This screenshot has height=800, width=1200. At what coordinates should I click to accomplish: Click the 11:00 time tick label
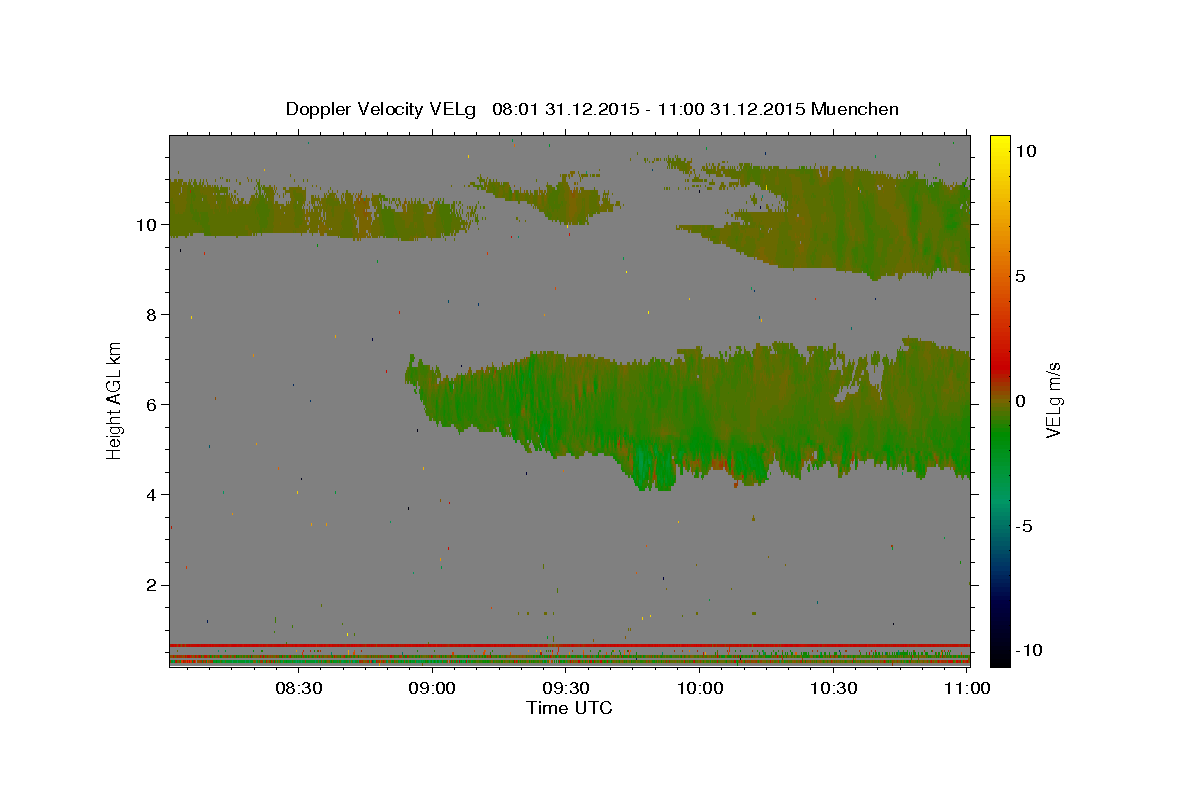(x=966, y=688)
